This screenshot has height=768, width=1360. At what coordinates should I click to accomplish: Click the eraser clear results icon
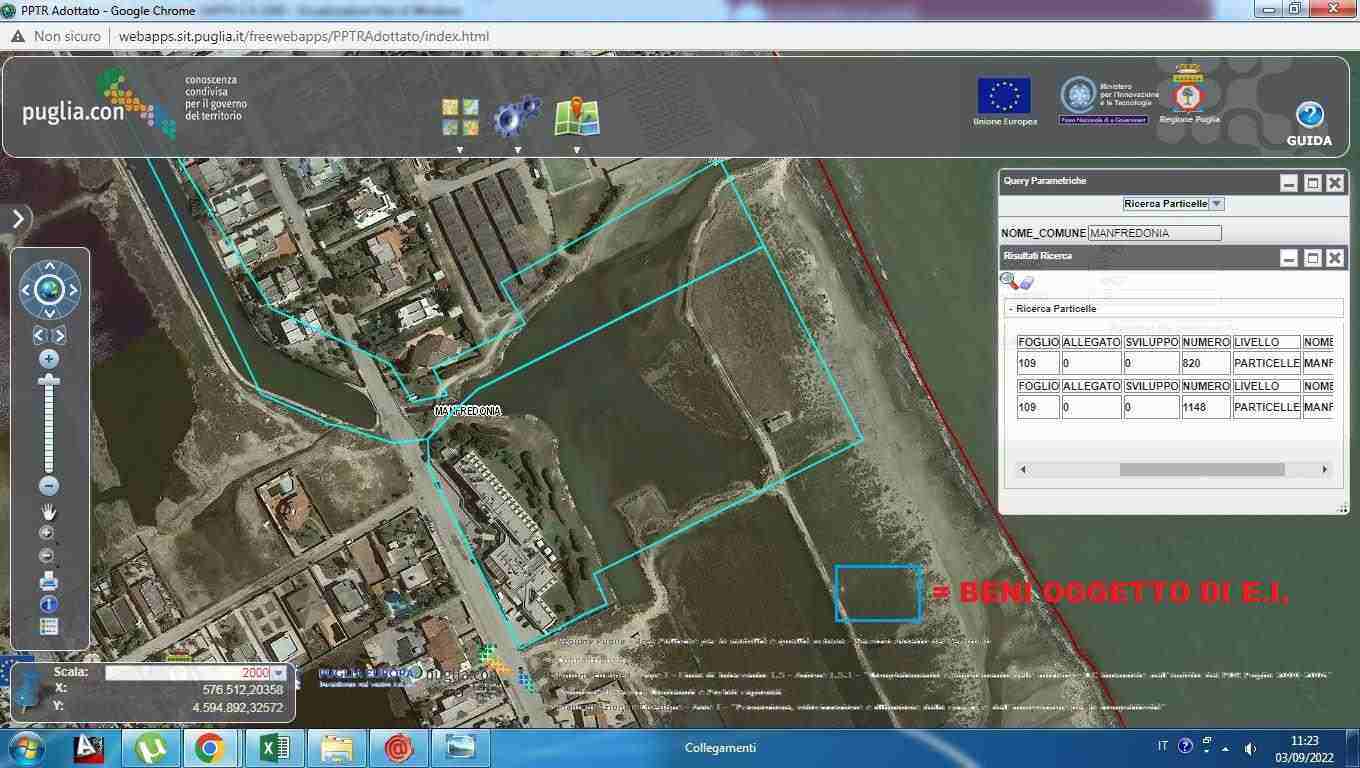[1027, 283]
